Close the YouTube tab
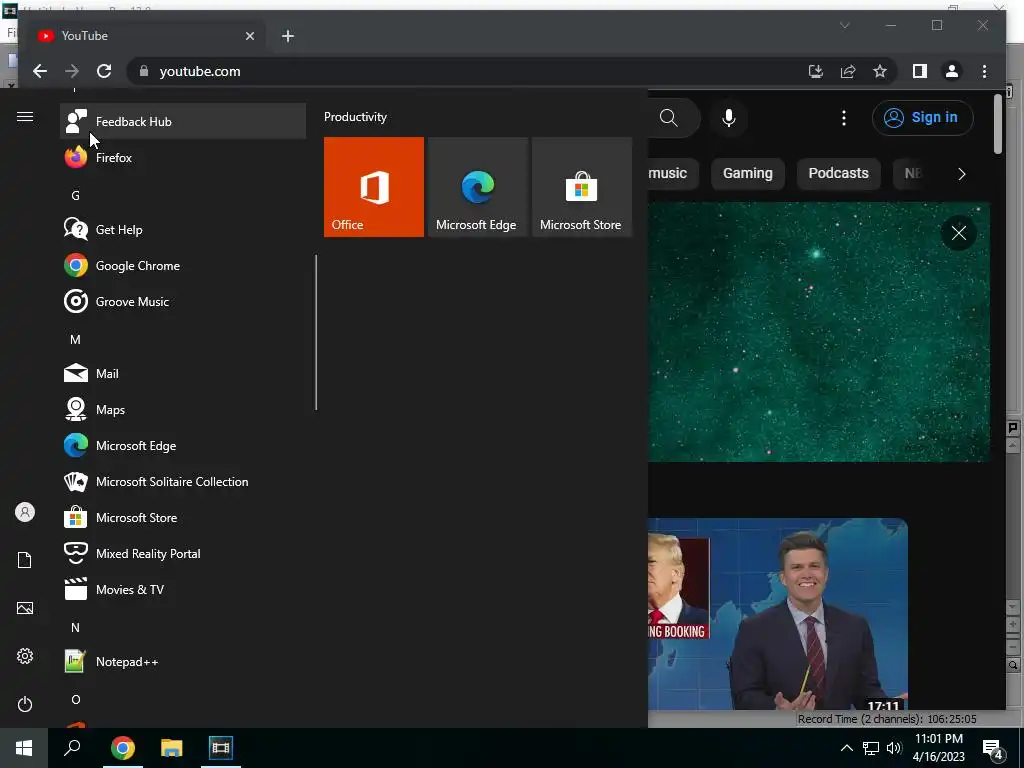Viewport: 1024px width, 768px height. click(249, 37)
